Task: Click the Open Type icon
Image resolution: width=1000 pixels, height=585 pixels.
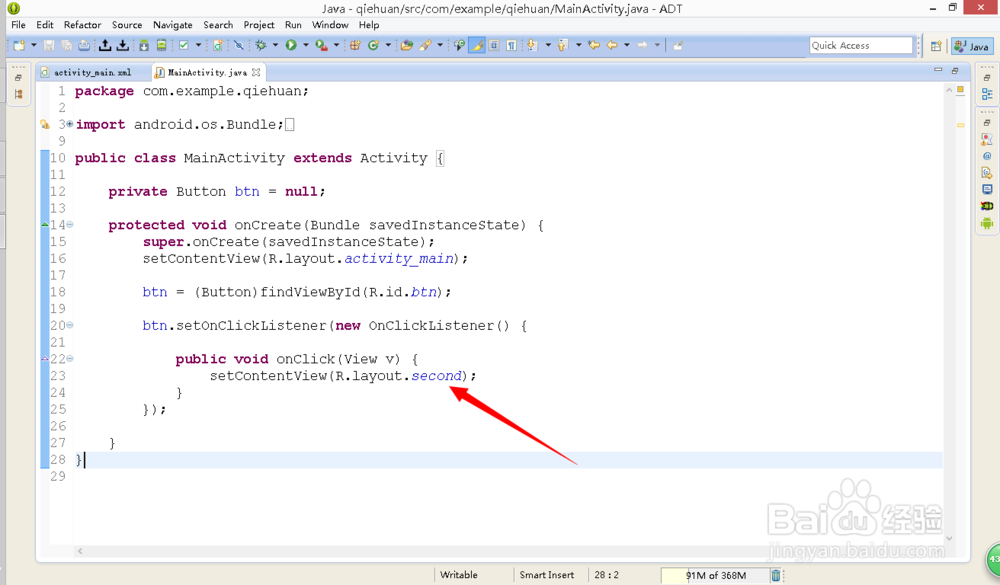Action: click(407, 45)
